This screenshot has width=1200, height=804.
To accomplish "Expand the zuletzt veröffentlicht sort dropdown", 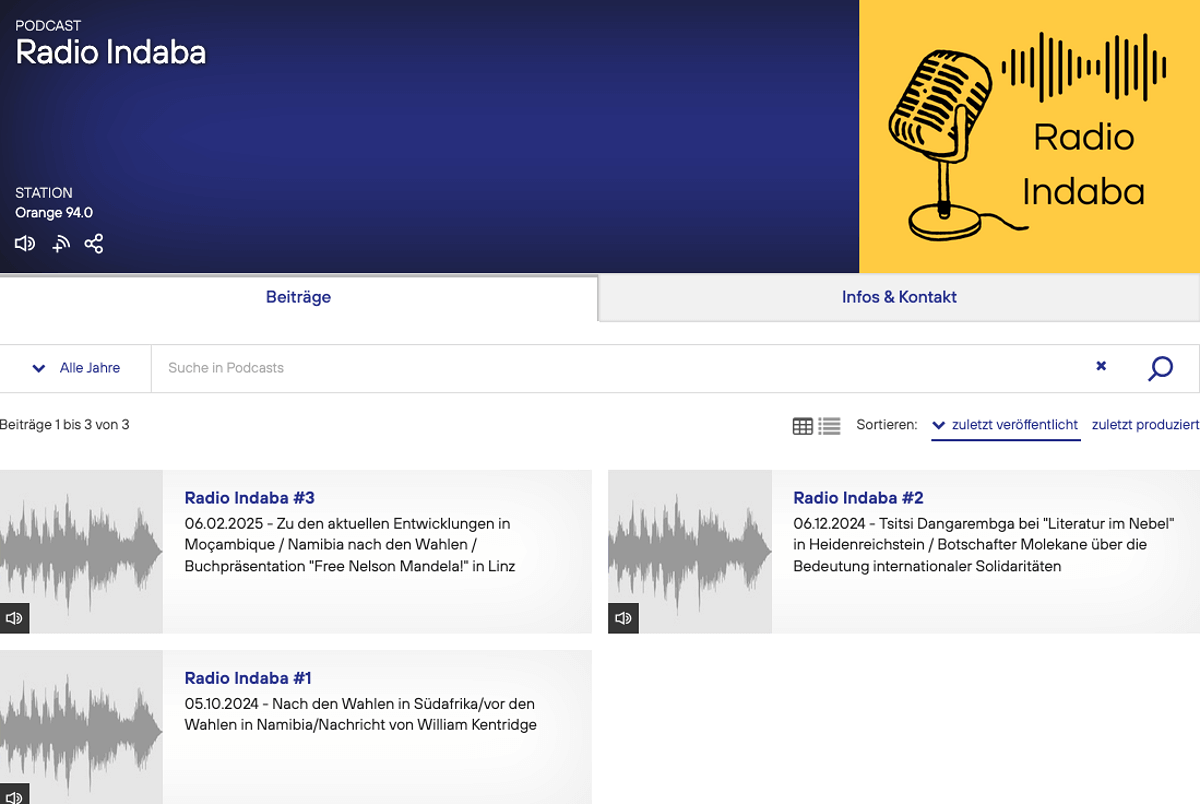I will pos(938,425).
